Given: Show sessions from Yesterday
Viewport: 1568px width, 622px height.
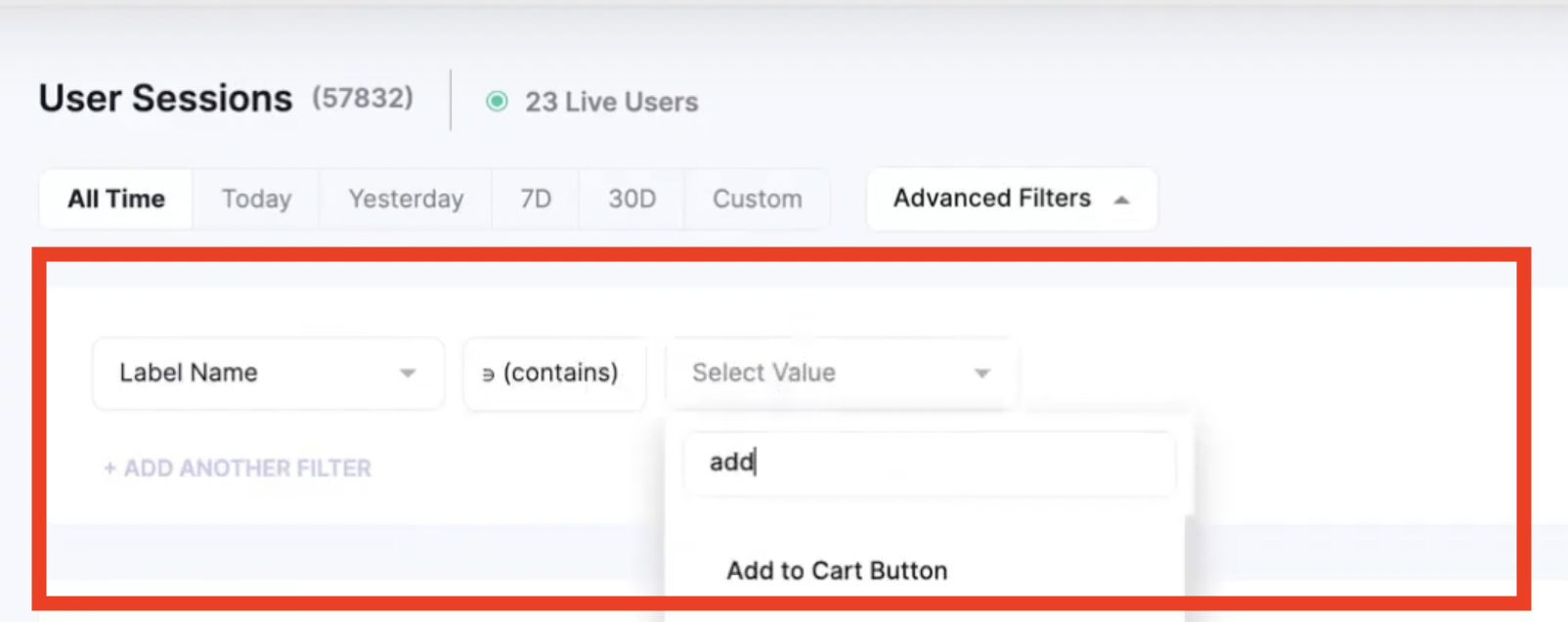Looking at the screenshot, I should 406,199.
